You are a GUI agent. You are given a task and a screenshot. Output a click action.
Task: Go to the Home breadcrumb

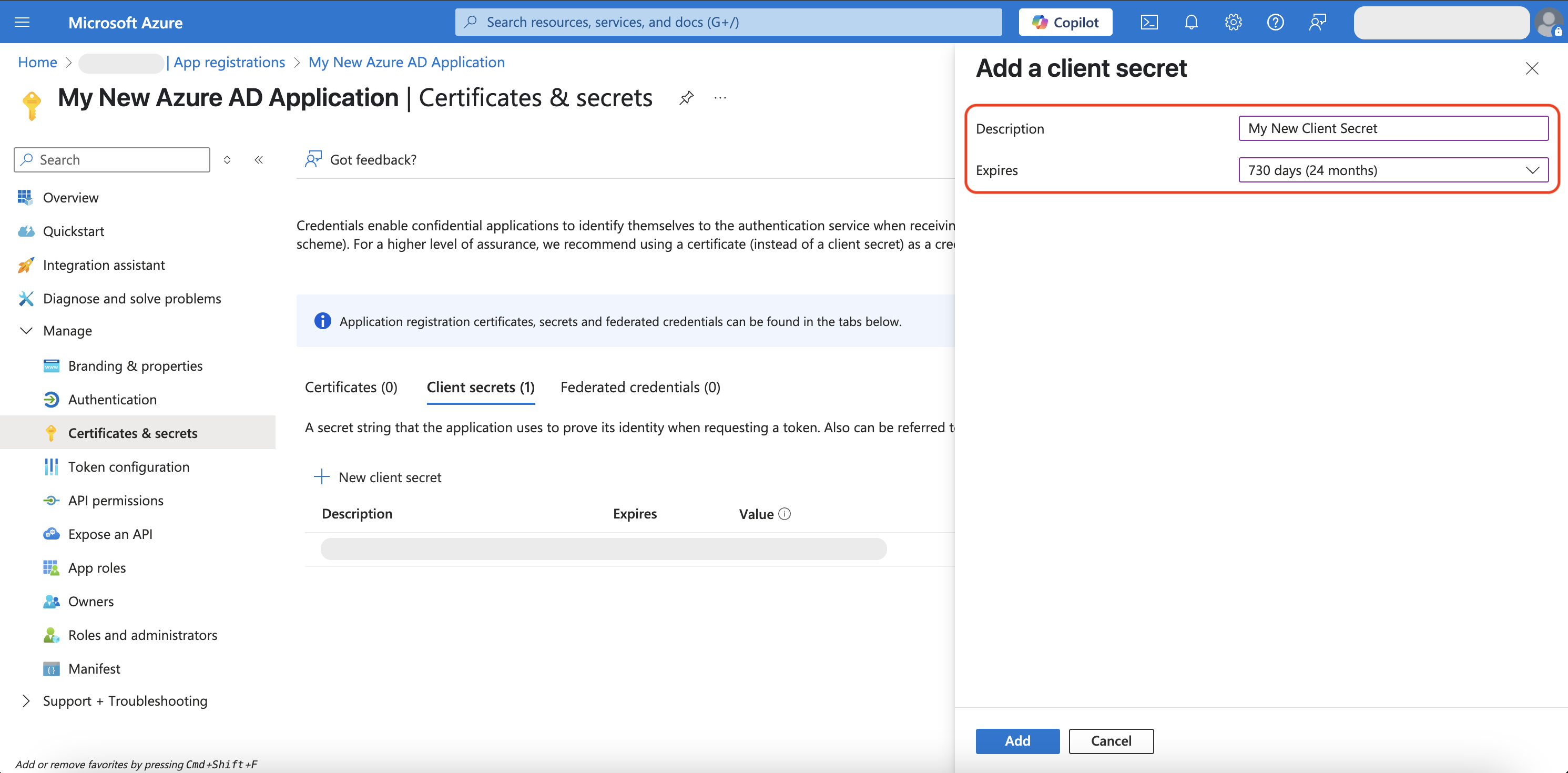(x=38, y=62)
